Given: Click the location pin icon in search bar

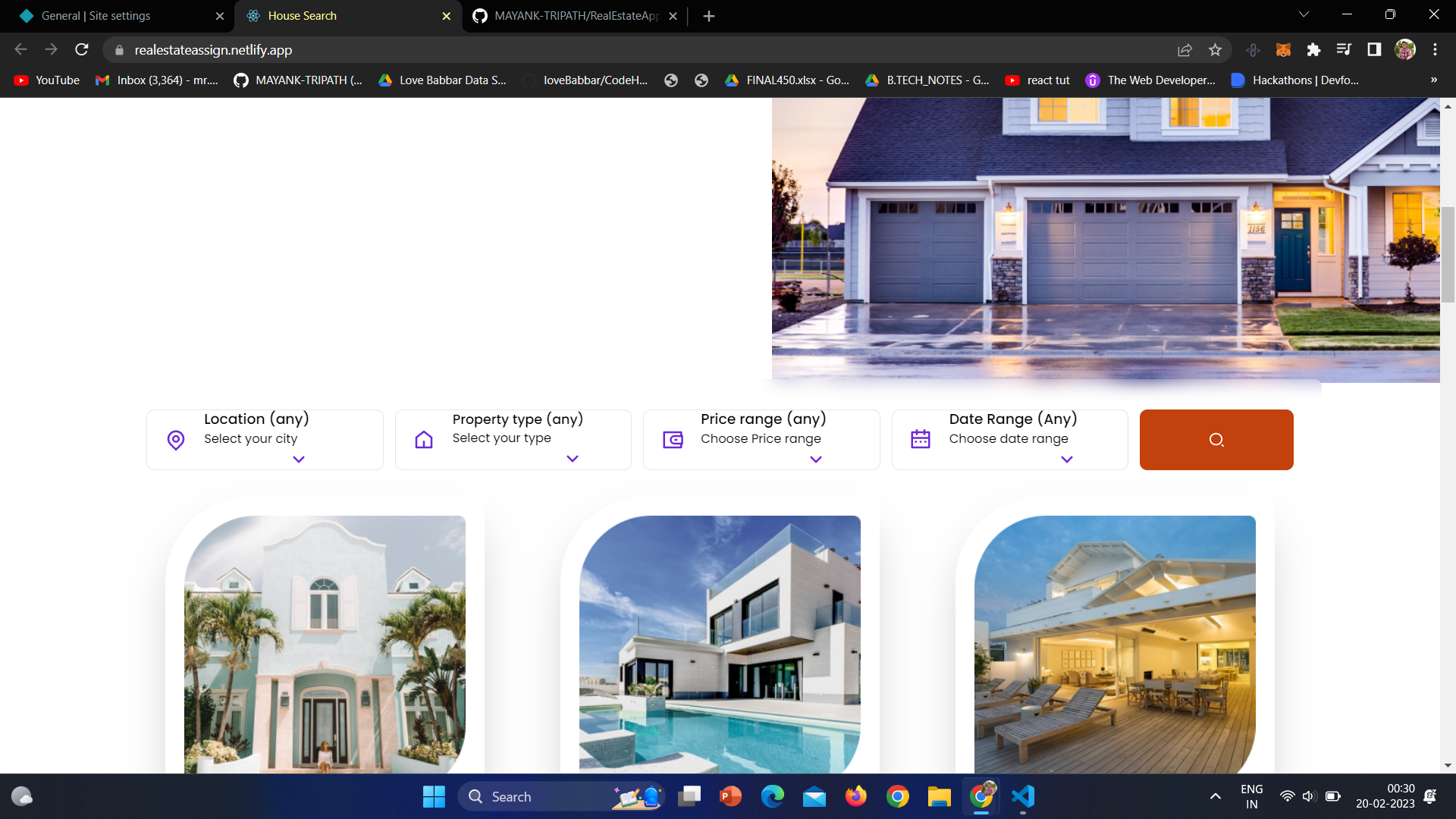Looking at the screenshot, I should [x=175, y=440].
